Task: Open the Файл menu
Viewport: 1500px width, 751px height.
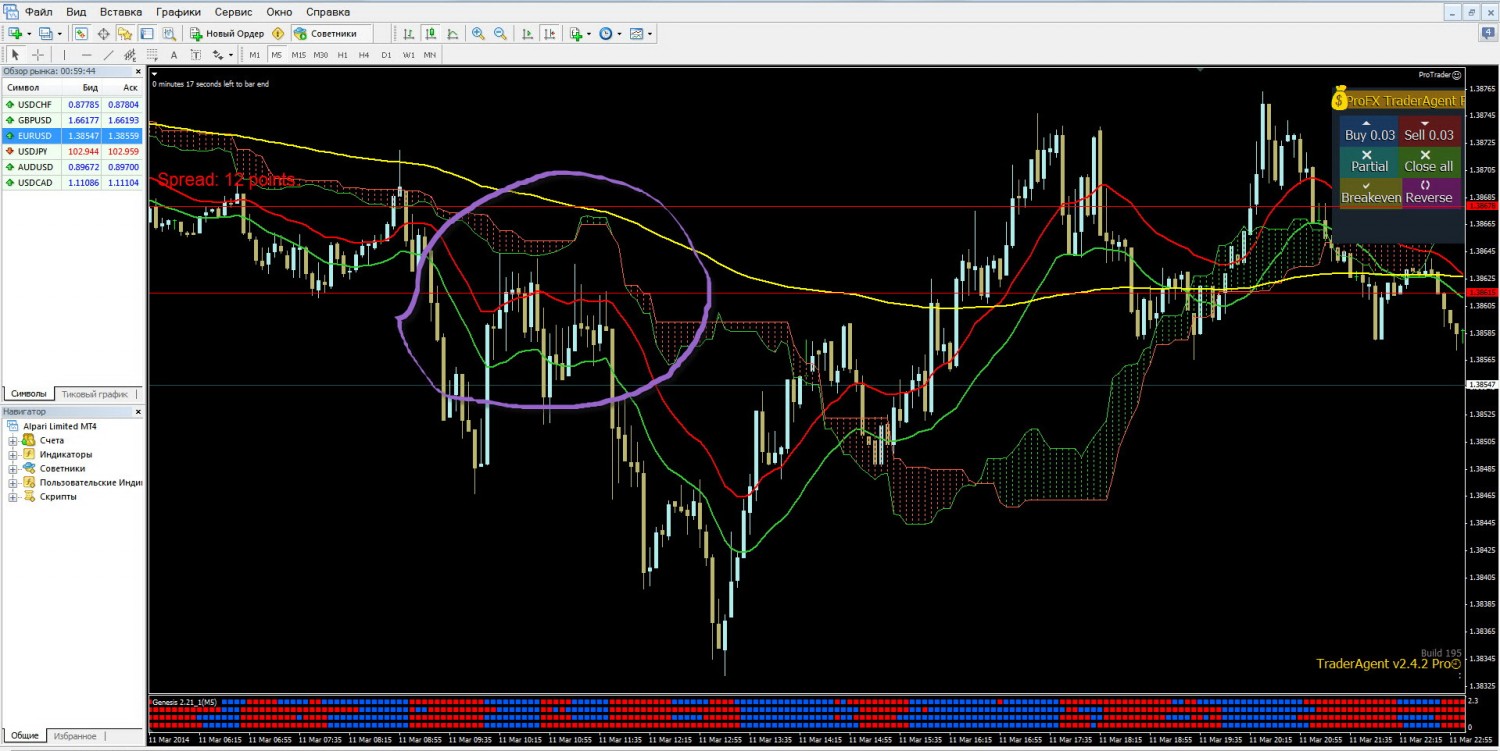Action: click(x=39, y=12)
